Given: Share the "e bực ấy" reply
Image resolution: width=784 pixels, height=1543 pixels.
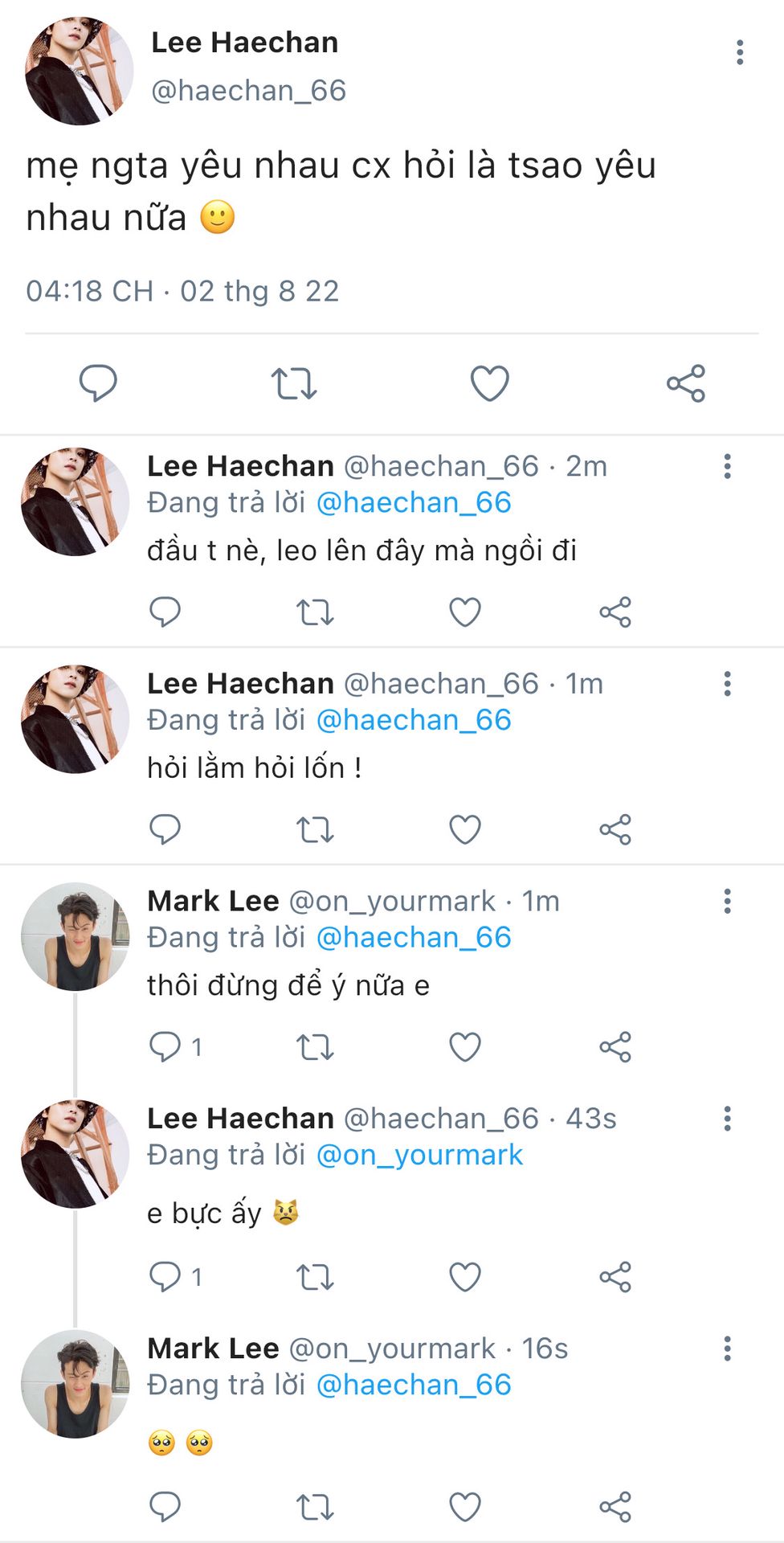Looking at the screenshot, I should pos(615,1276).
